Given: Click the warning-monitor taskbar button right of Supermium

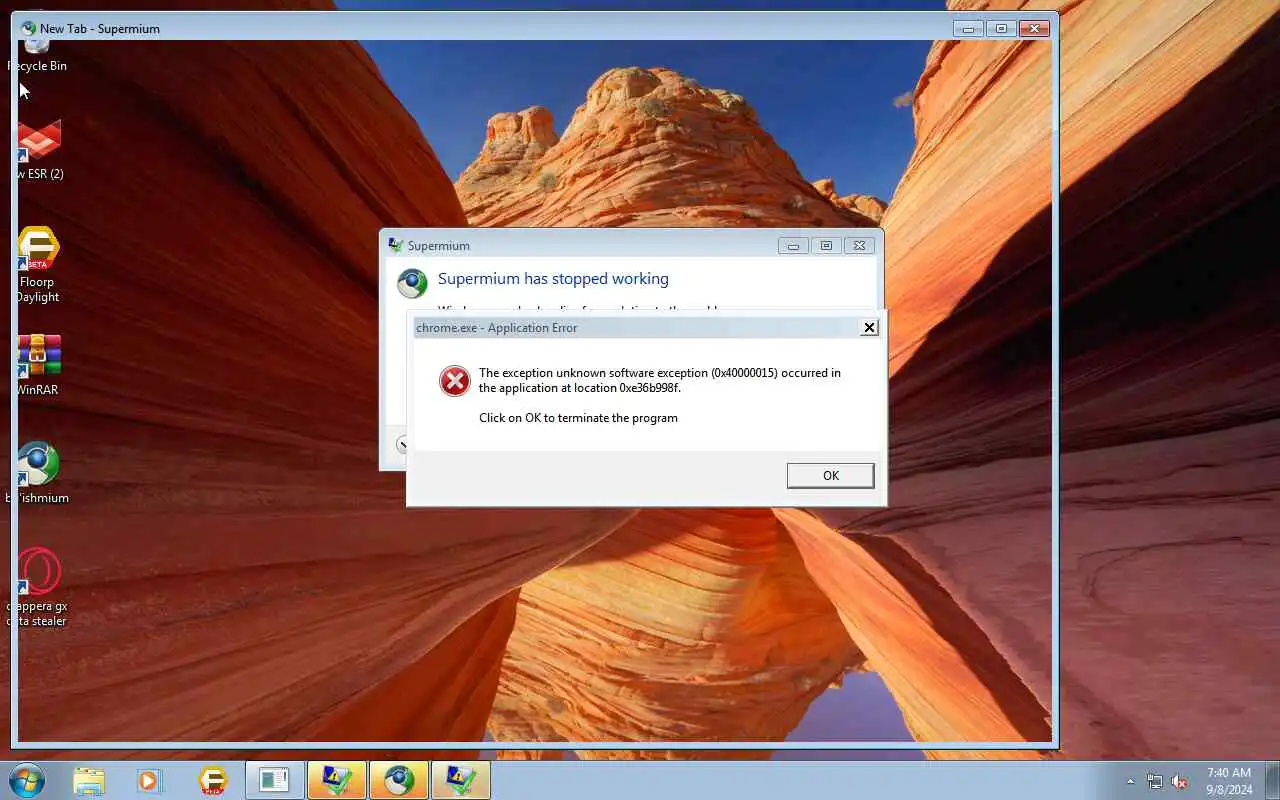Looking at the screenshot, I should click(460, 780).
